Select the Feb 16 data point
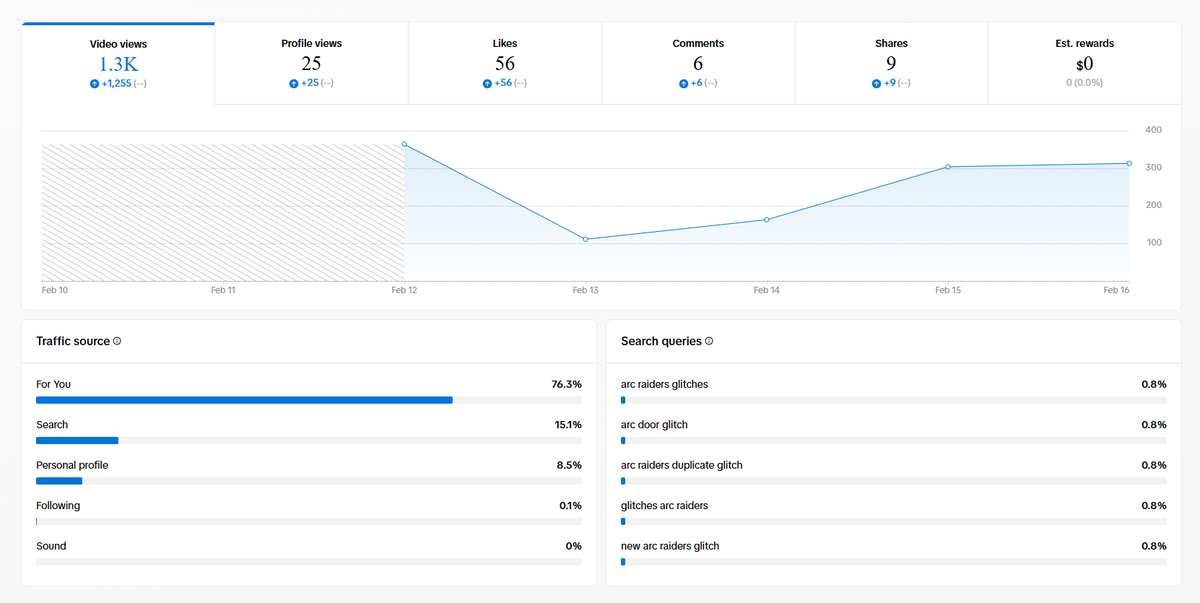 (1129, 163)
